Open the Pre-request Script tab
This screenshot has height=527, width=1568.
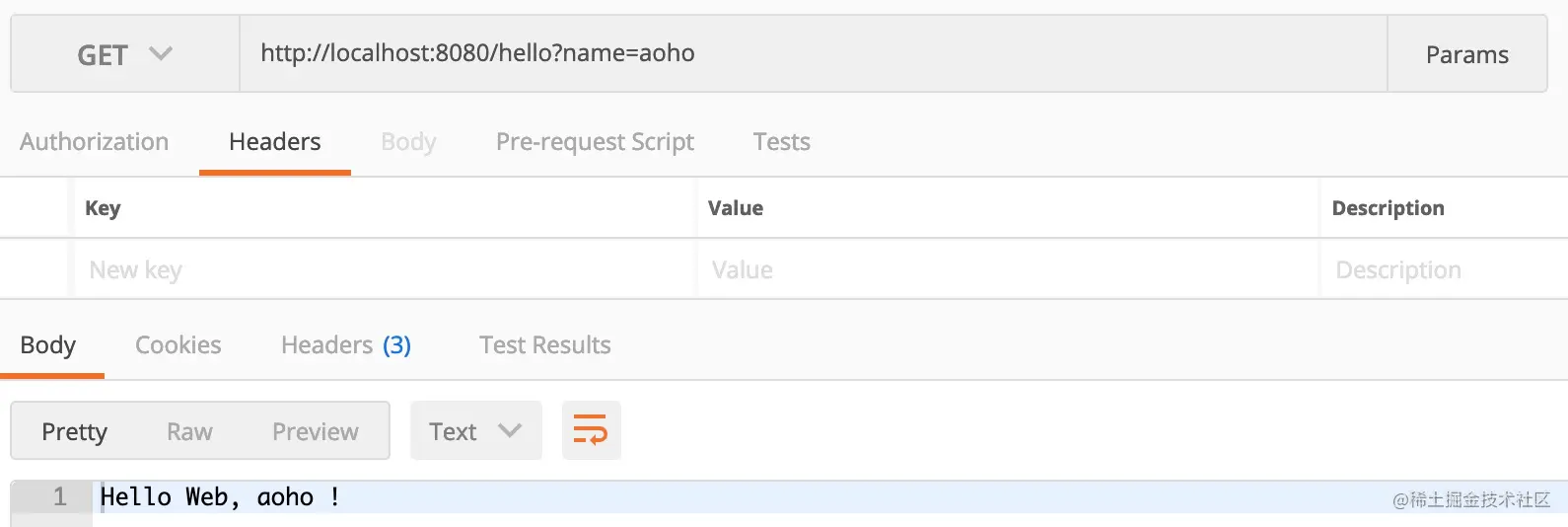(595, 142)
